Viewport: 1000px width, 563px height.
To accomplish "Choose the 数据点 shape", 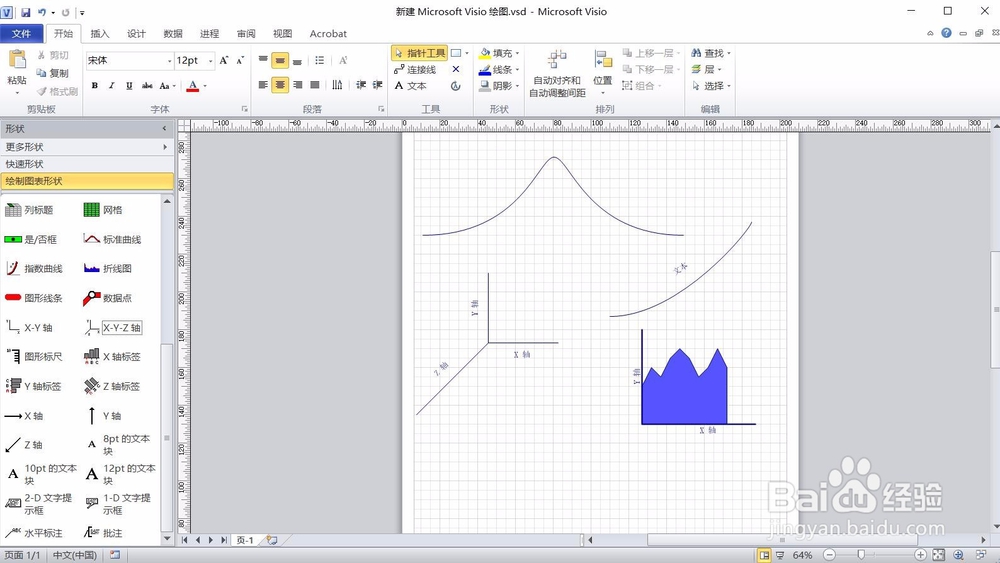I will coord(108,298).
